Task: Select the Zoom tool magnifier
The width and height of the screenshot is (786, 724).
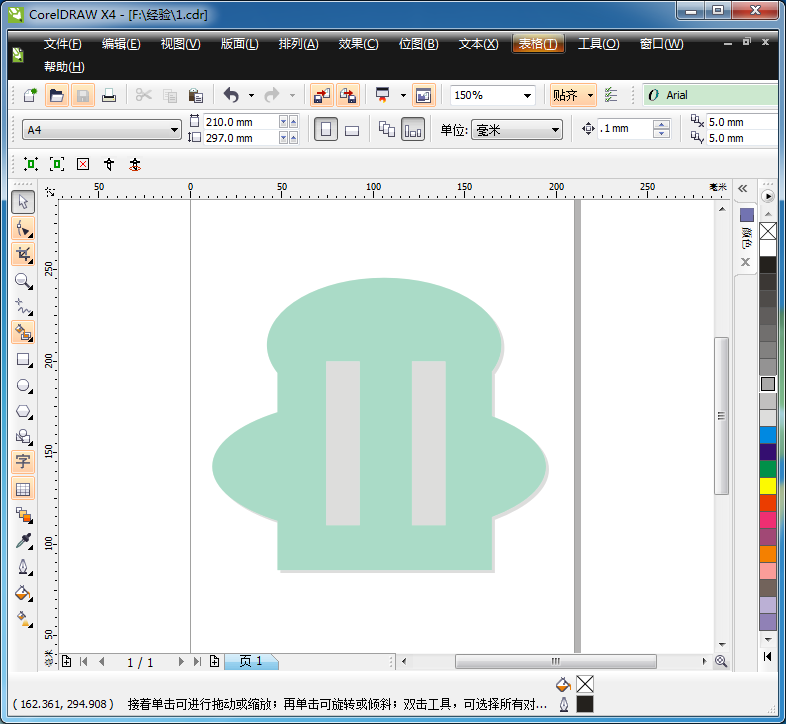Action: pos(24,280)
